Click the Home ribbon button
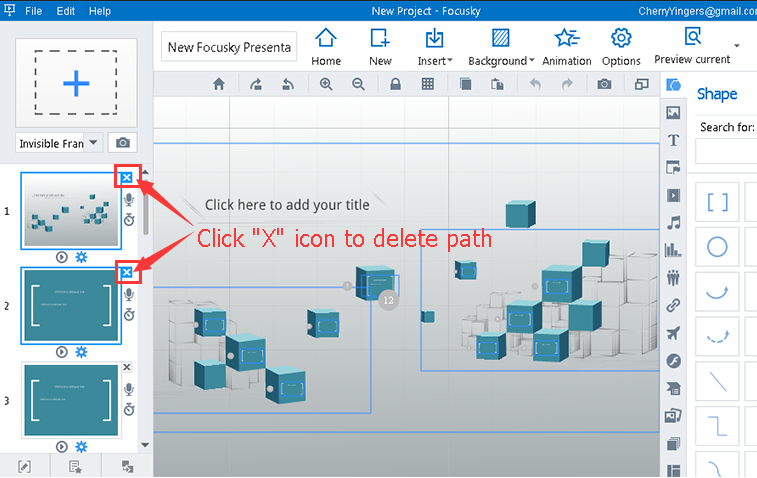Screen dimensions: 757x478 tap(326, 47)
